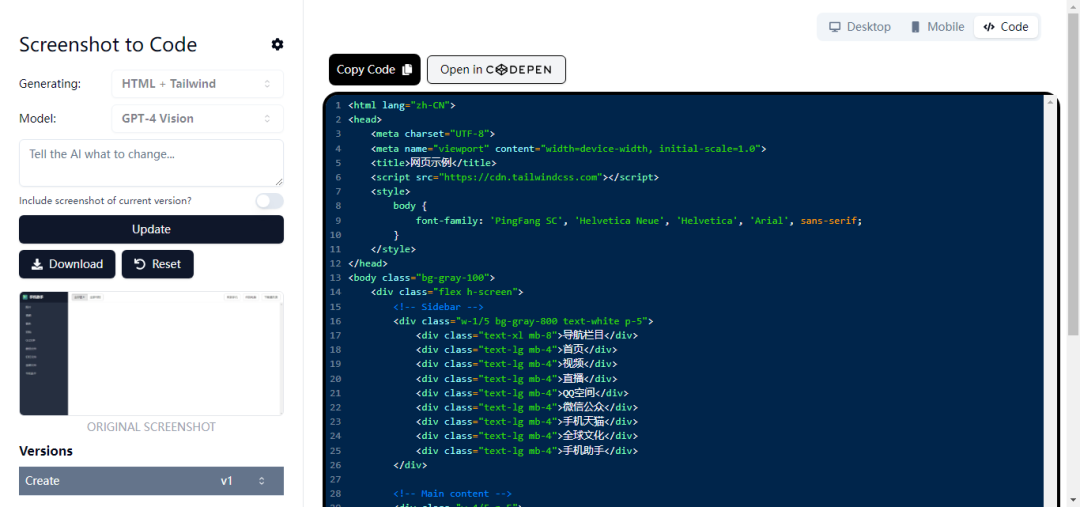The image size is (1080, 507).
Task: Click the Desktop monitor icon
Action: (x=835, y=27)
